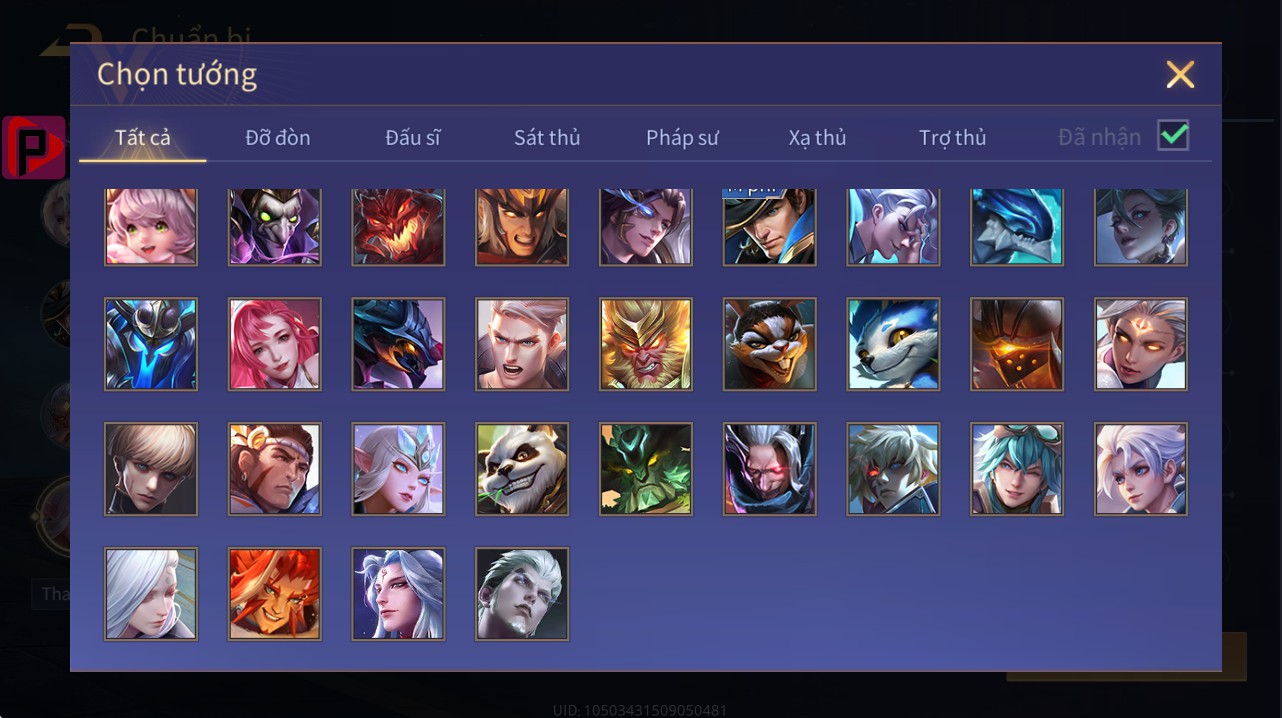Pick the pink-haired little girl hero
Viewport: 1282px width, 718px height.
[151, 227]
